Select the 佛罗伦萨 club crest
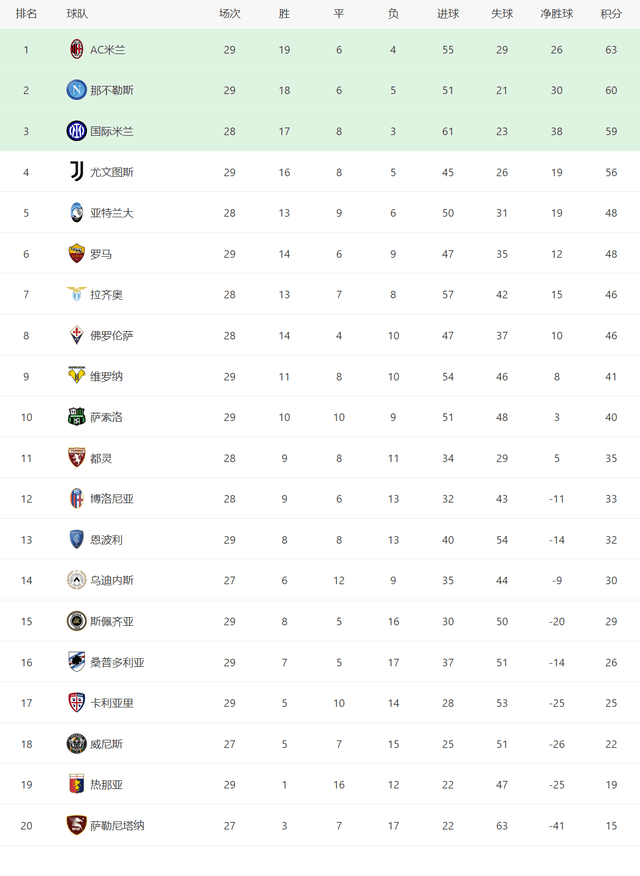640x876 pixels. click(x=77, y=335)
